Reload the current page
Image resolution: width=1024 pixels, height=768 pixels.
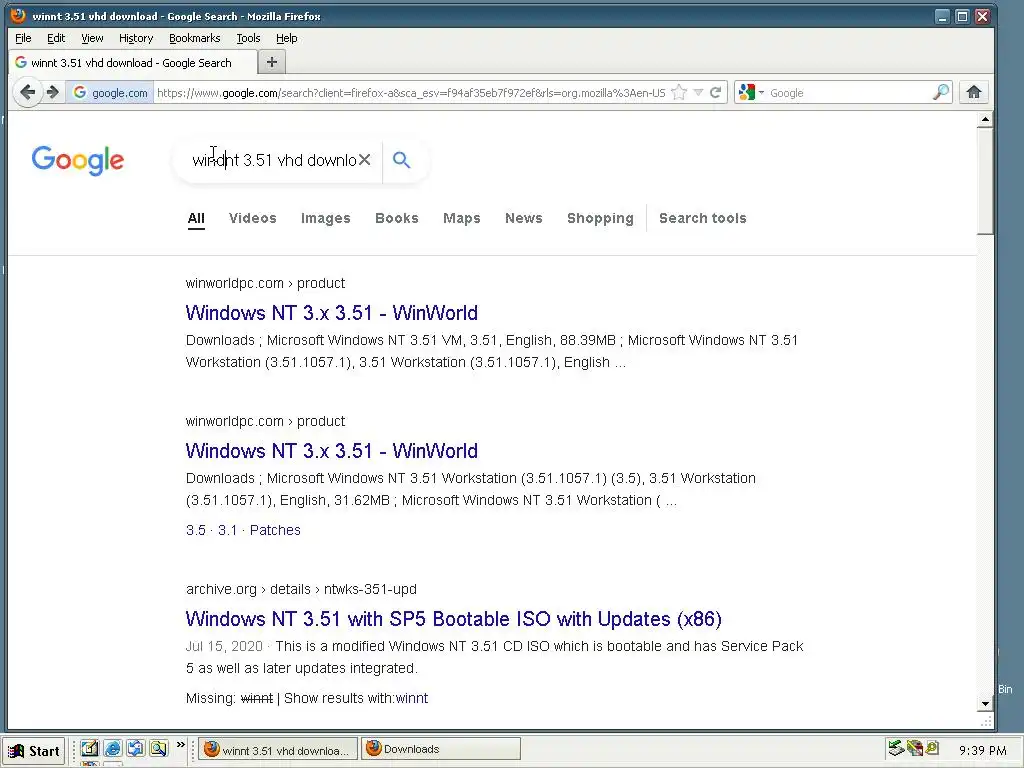[716, 93]
